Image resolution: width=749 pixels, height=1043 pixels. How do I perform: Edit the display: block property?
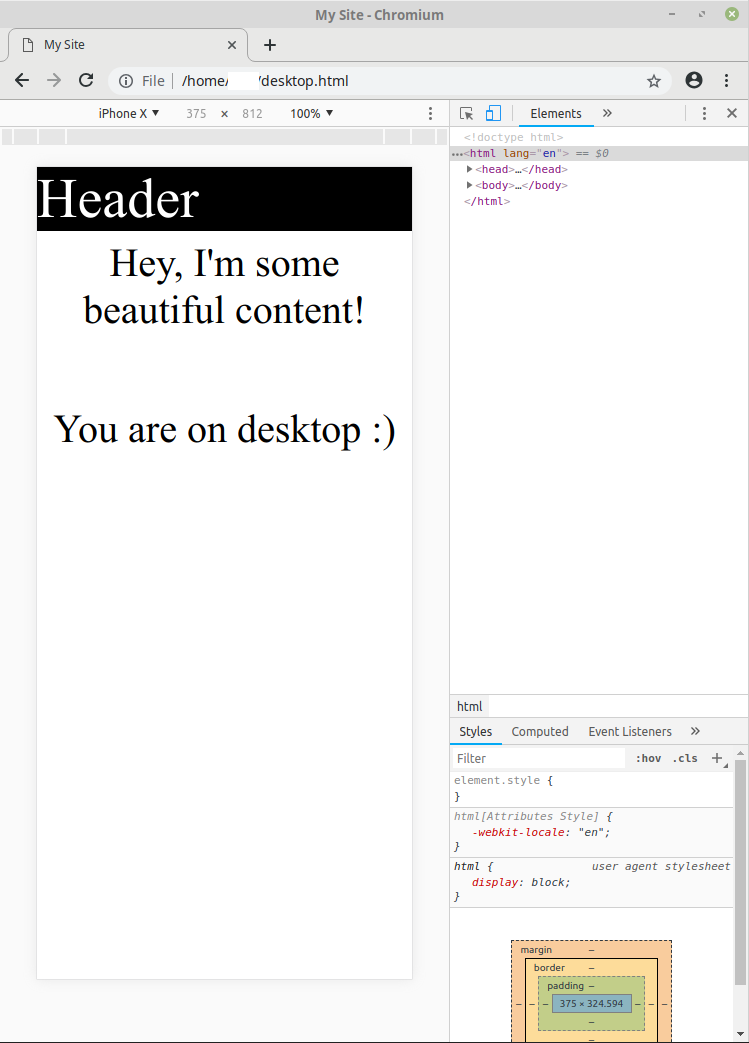coord(521,883)
